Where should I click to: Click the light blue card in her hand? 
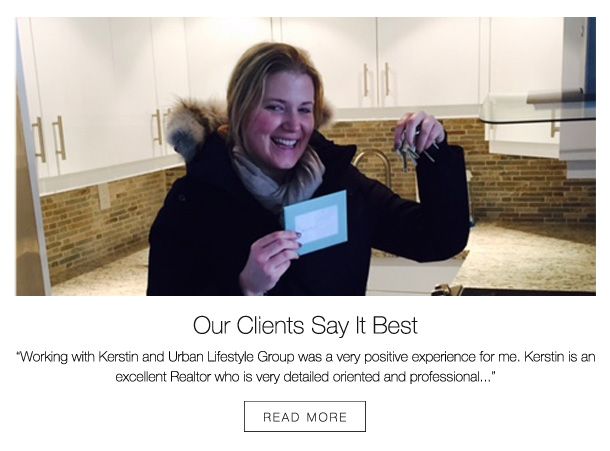(316, 222)
